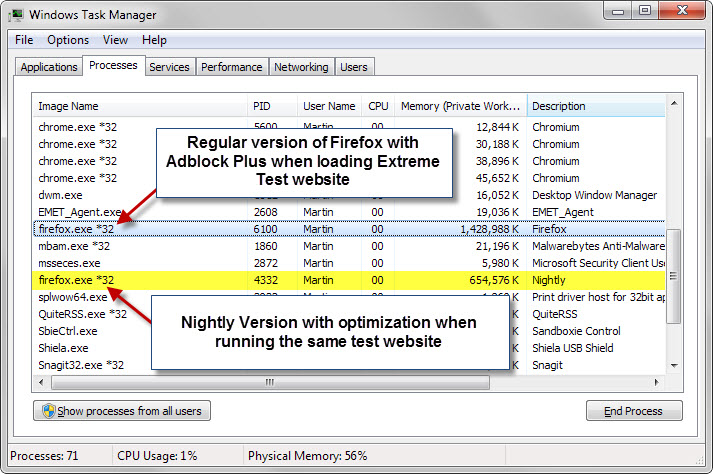This screenshot has width=713, height=474.
Task: Click the scroll up arrow of process list
Action: coord(674,103)
